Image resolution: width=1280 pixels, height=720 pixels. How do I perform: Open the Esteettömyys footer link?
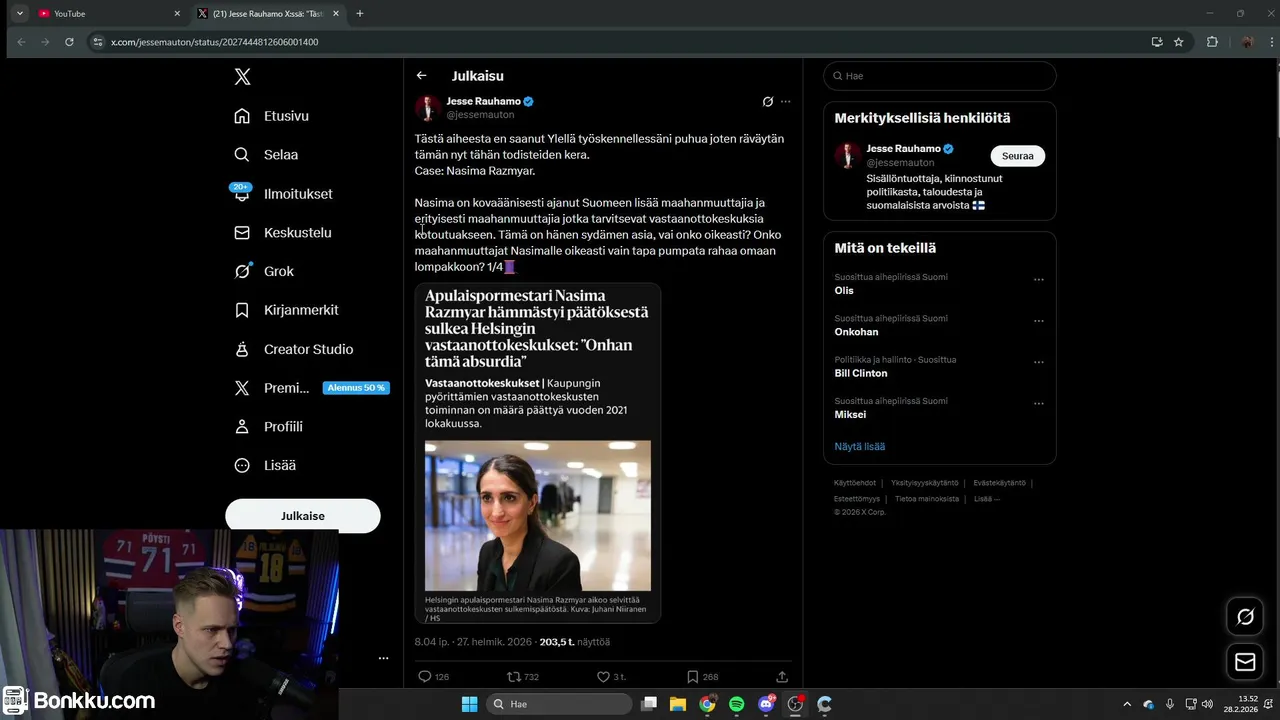tap(857, 498)
